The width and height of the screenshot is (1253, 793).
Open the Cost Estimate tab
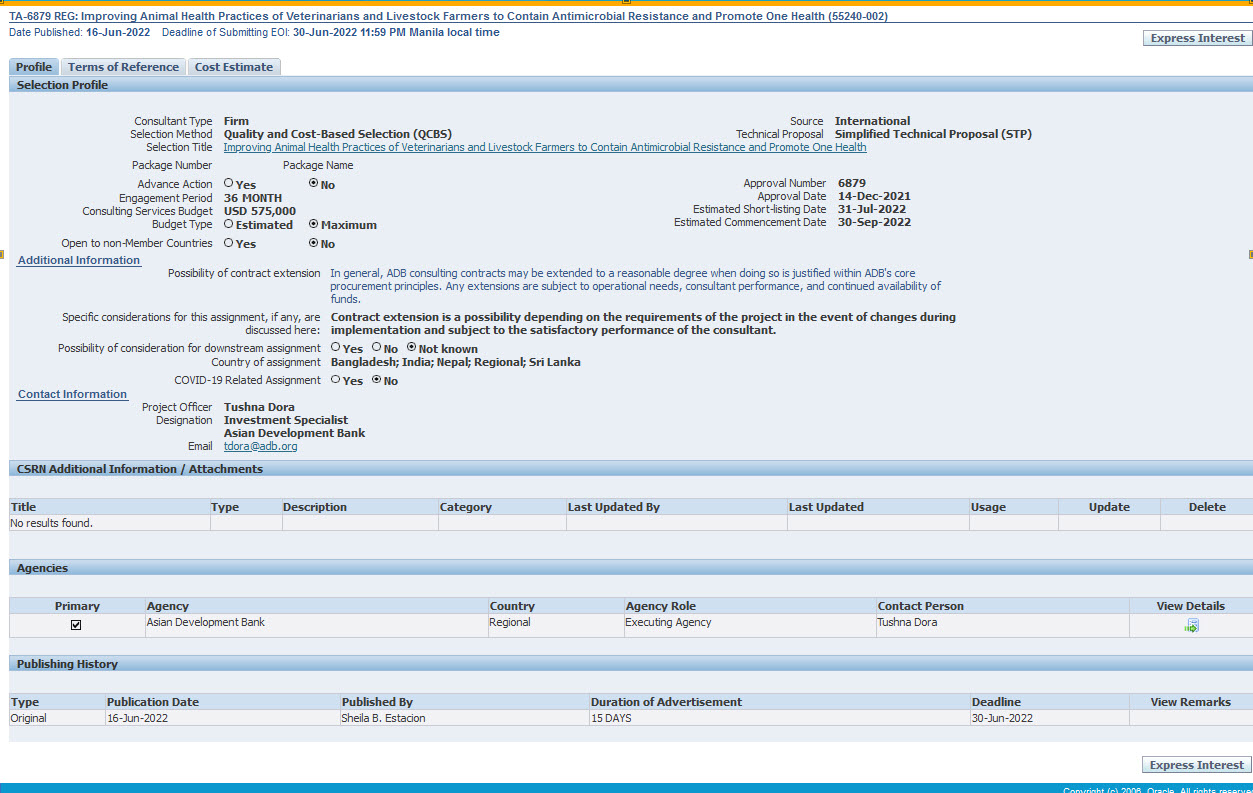pyautogui.click(x=233, y=67)
